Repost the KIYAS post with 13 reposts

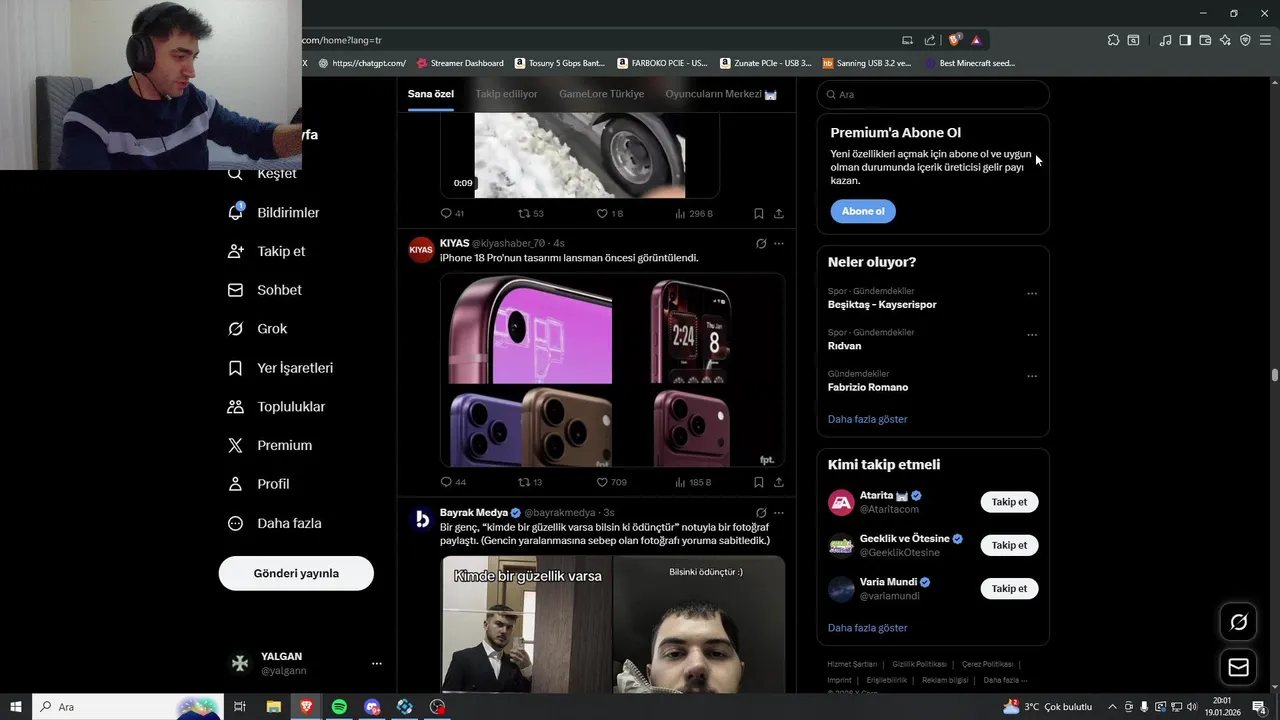point(530,482)
